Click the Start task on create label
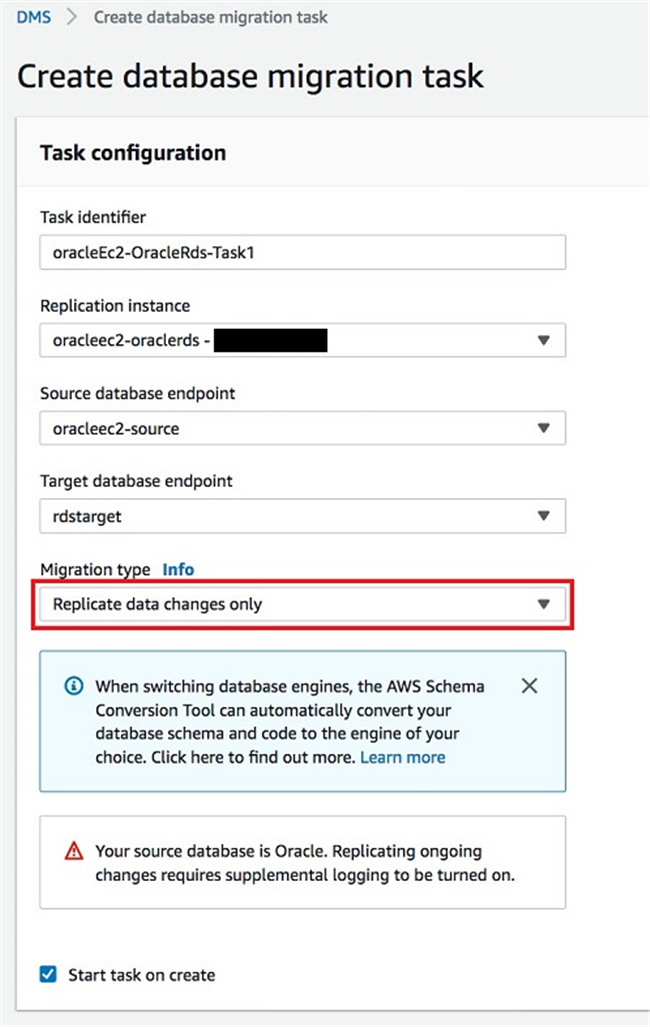This screenshot has height=1027, width=650. coord(142,975)
